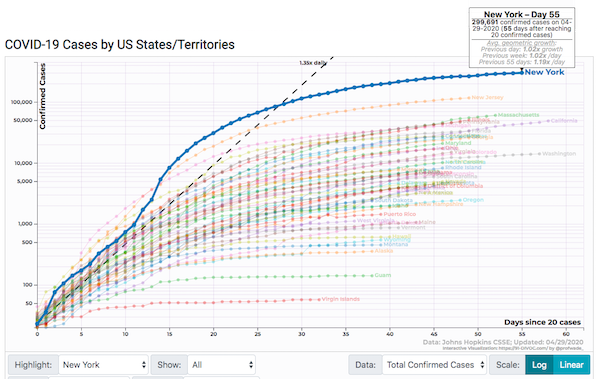Viewport: 600px width, 379px height.
Task: Click the Virgin Islands series label
Action: pyautogui.click(x=341, y=299)
